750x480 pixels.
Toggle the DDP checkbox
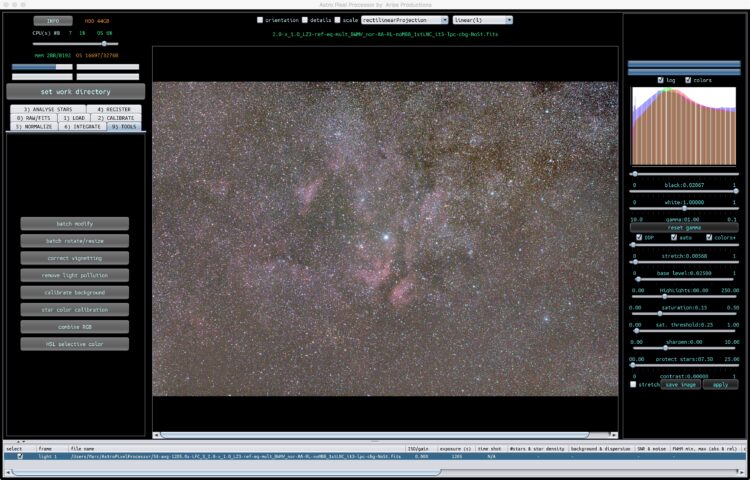coord(639,238)
